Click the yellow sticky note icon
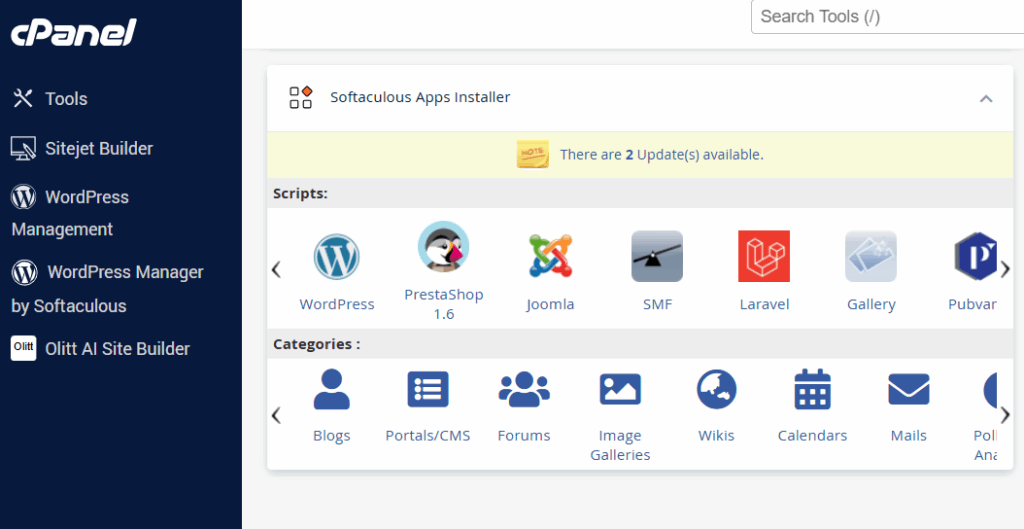The image size is (1024, 529). tap(533, 154)
